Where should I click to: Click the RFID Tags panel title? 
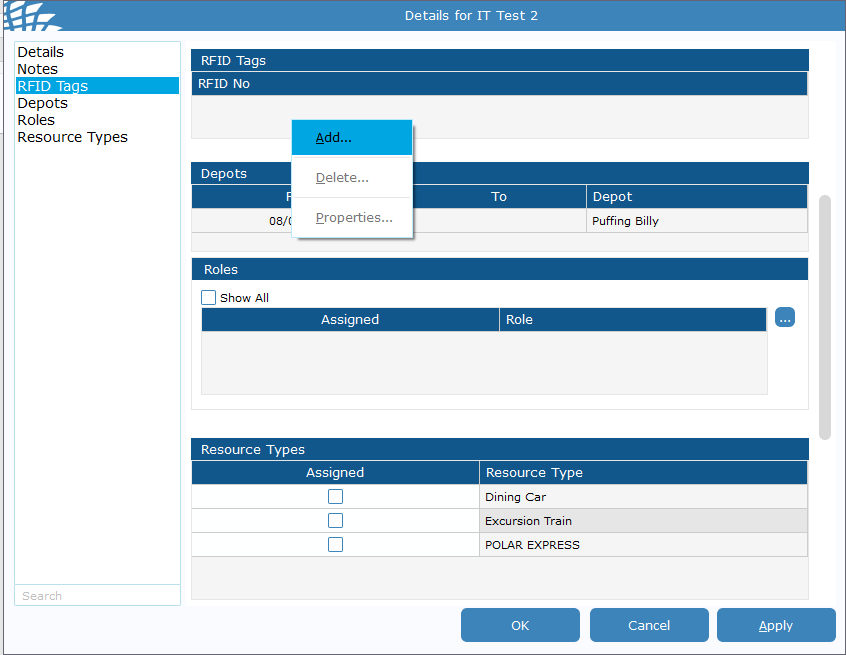(233, 60)
